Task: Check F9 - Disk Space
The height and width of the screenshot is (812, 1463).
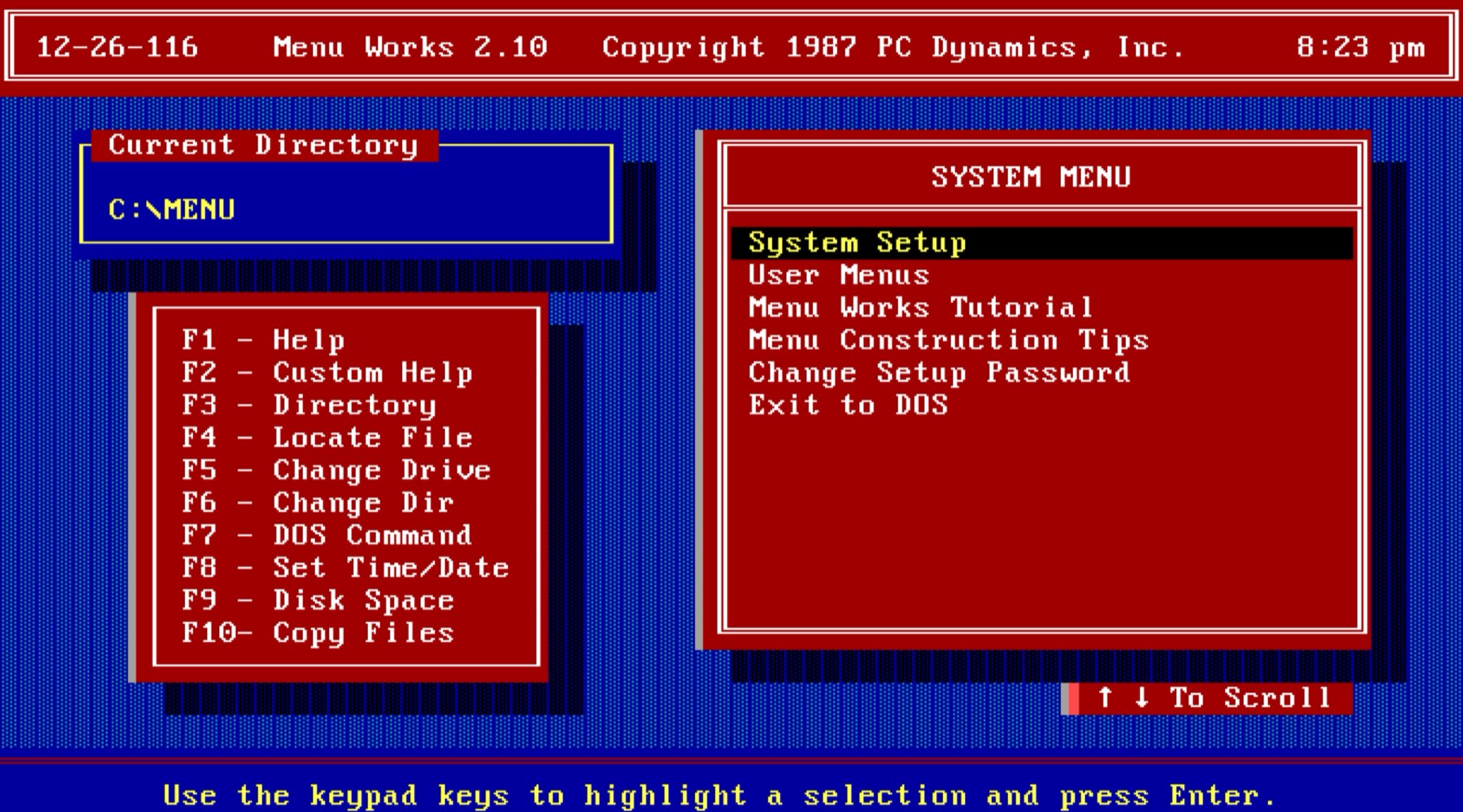Action: pyautogui.click(x=318, y=601)
